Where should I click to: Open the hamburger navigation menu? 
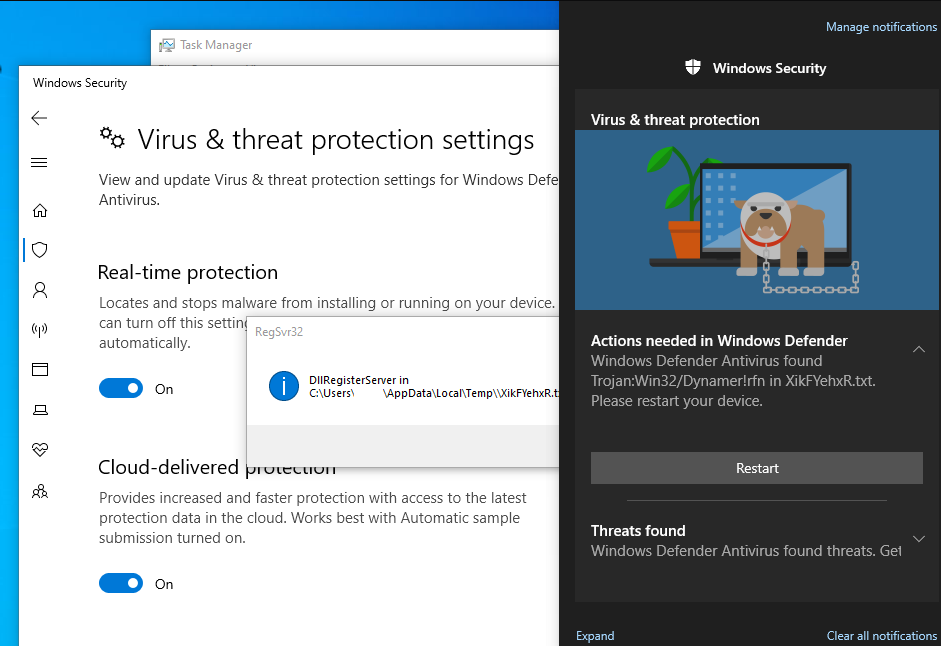click(39, 163)
